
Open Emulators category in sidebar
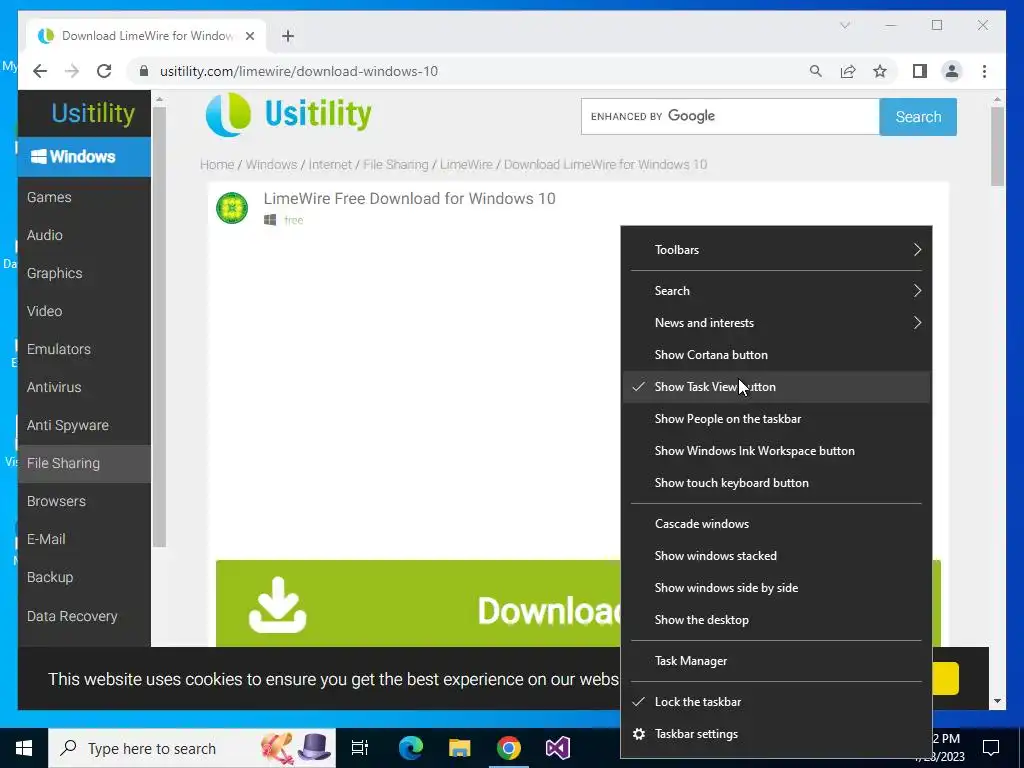click(84, 349)
